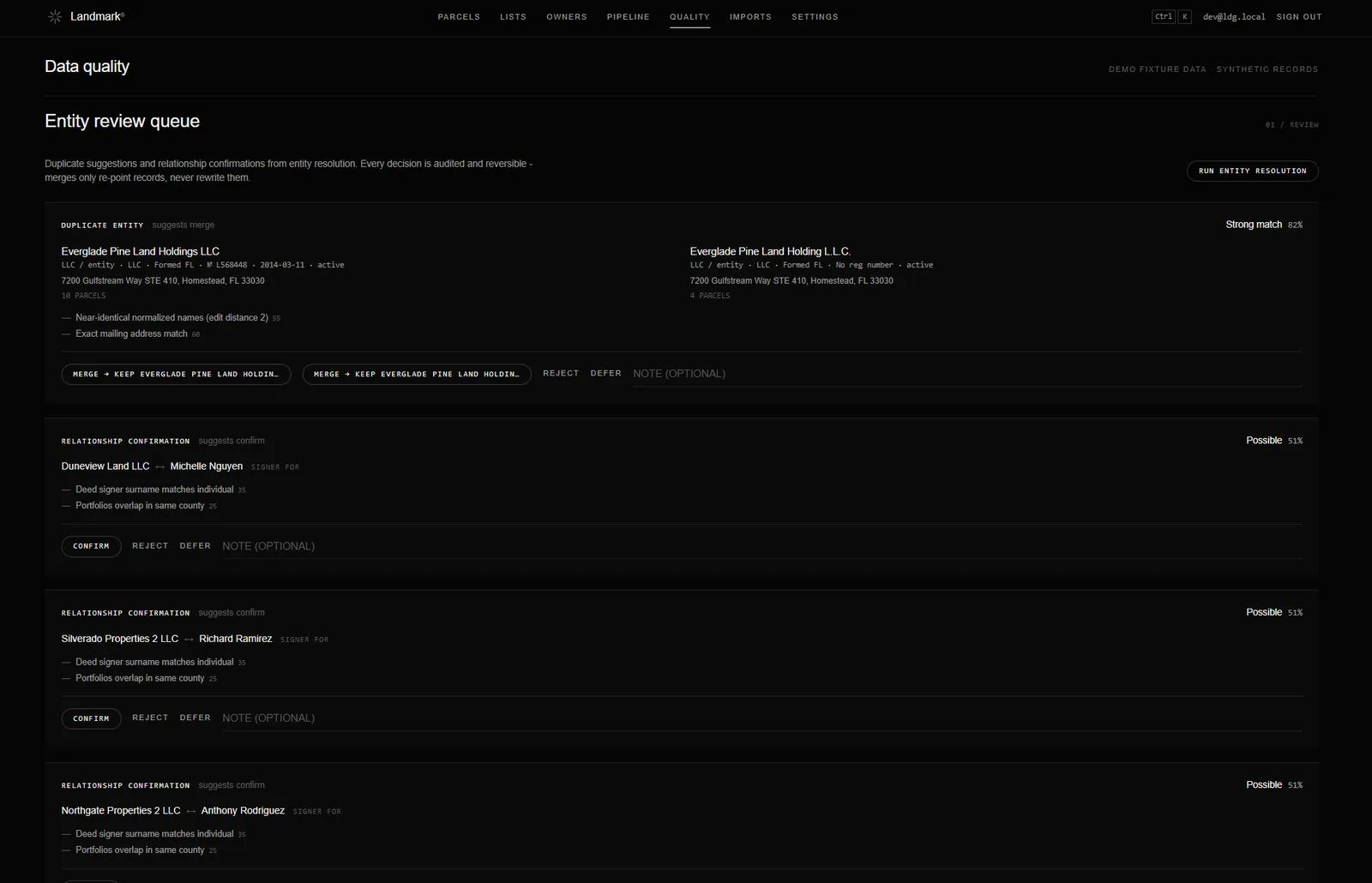The height and width of the screenshot is (883, 1372).
Task: Click entity name Everglade Pine Land Holding L.L.C.
Action: 770,251
